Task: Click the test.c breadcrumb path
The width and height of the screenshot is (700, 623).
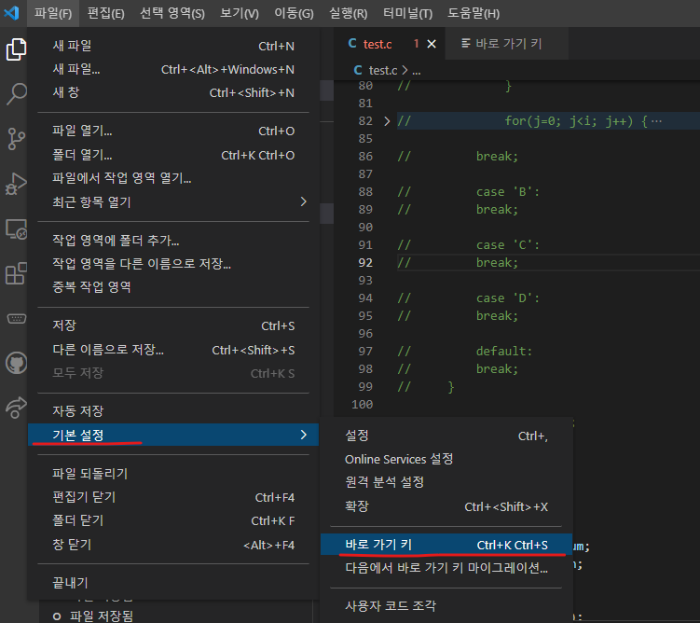Action: click(x=382, y=70)
